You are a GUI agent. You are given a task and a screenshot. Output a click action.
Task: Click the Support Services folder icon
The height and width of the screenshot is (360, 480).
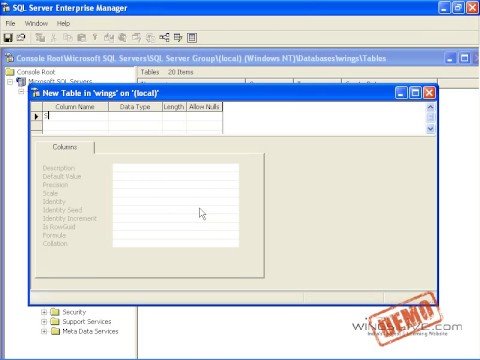pyautogui.click(x=55, y=322)
